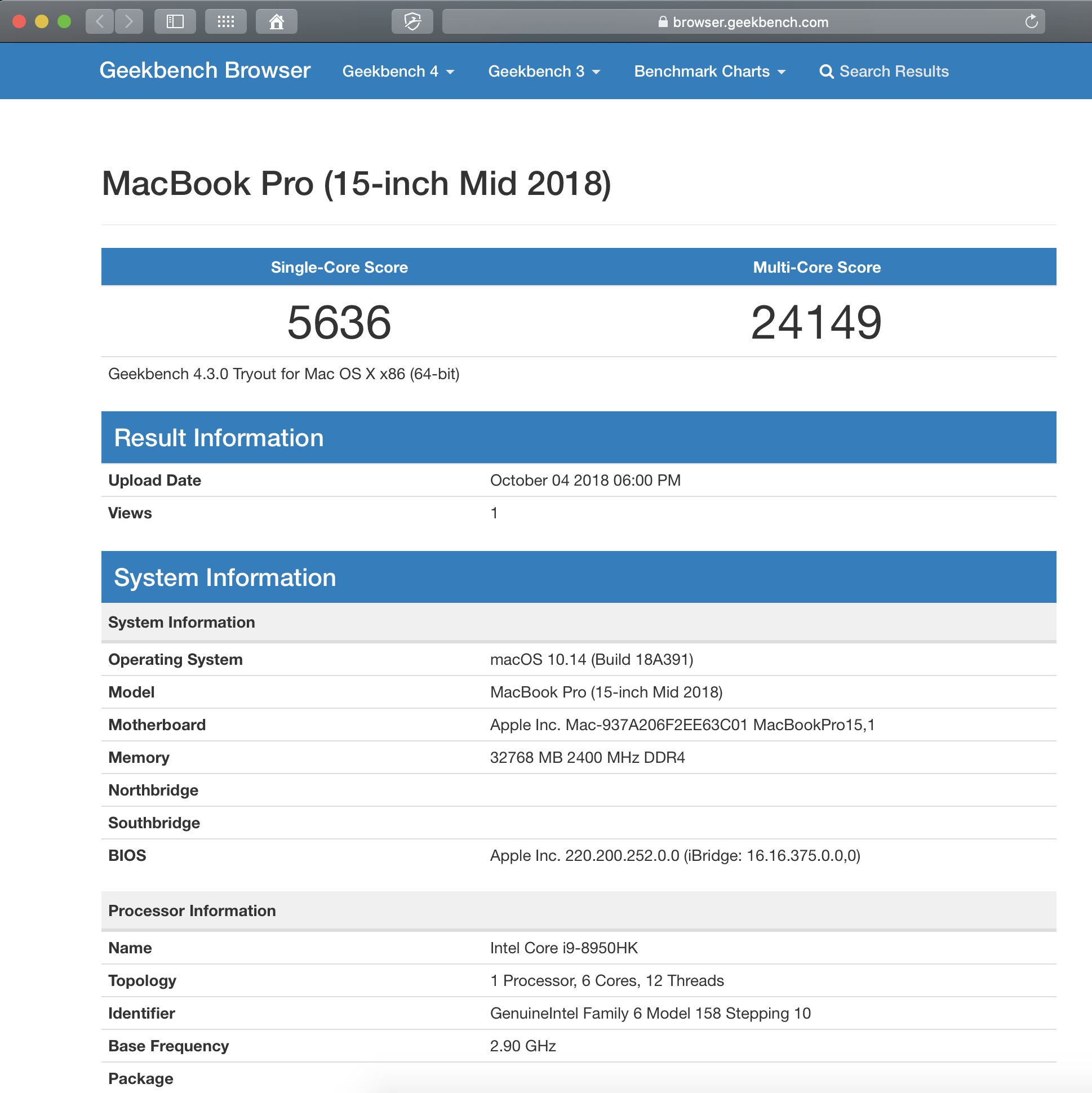Select the GenuineIntel Family 6 identifier value
Viewport: 1092px width, 1093px height.
pos(650,1013)
